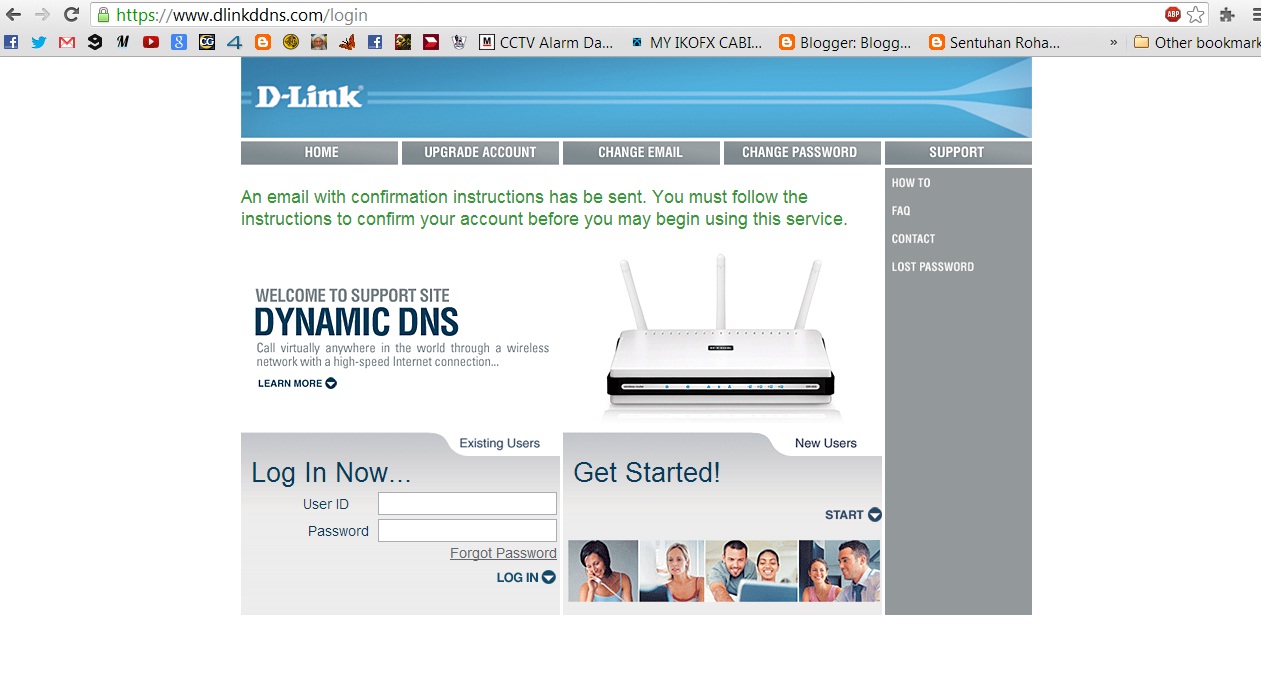Open the CHANGE PASSWORD tab
Image resolution: width=1261 pixels, height=698 pixels.
coord(802,152)
